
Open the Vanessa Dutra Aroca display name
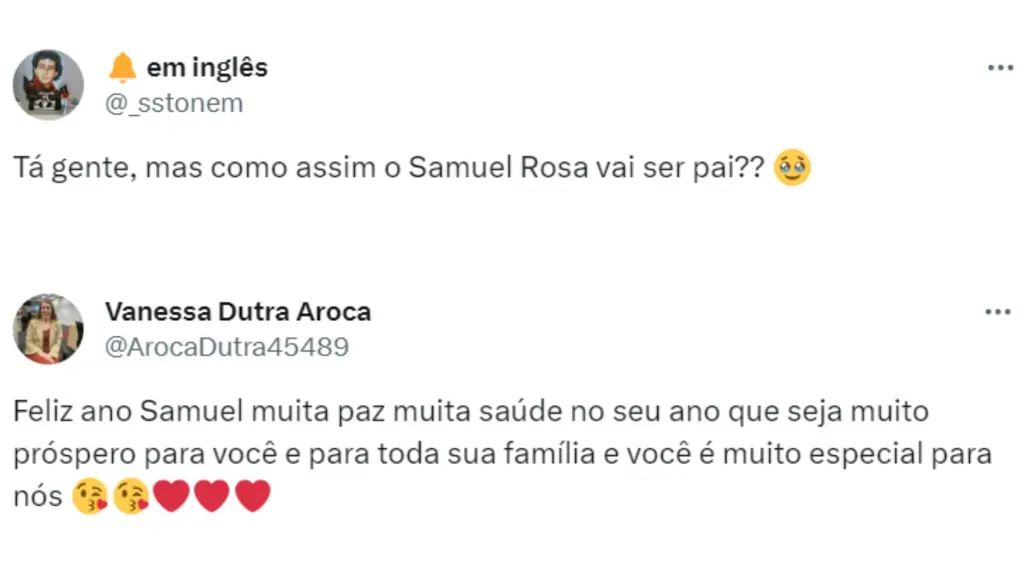(238, 312)
